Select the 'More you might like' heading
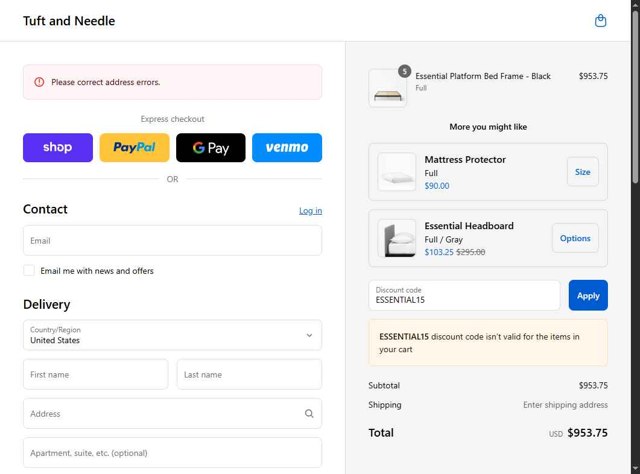This screenshot has width=640, height=474. tap(488, 127)
